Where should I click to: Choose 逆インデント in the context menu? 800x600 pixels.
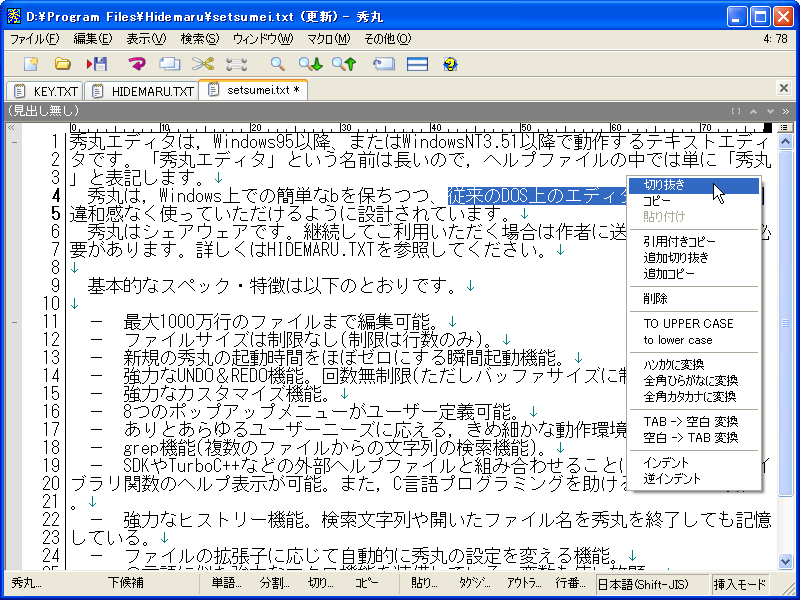tap(694, 479)
